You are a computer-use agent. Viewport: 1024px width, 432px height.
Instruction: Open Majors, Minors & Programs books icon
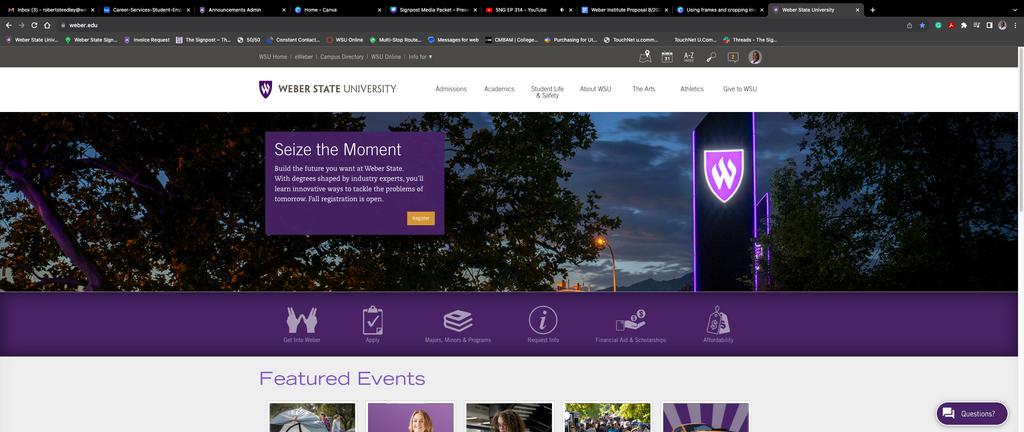tap(458, 320)
